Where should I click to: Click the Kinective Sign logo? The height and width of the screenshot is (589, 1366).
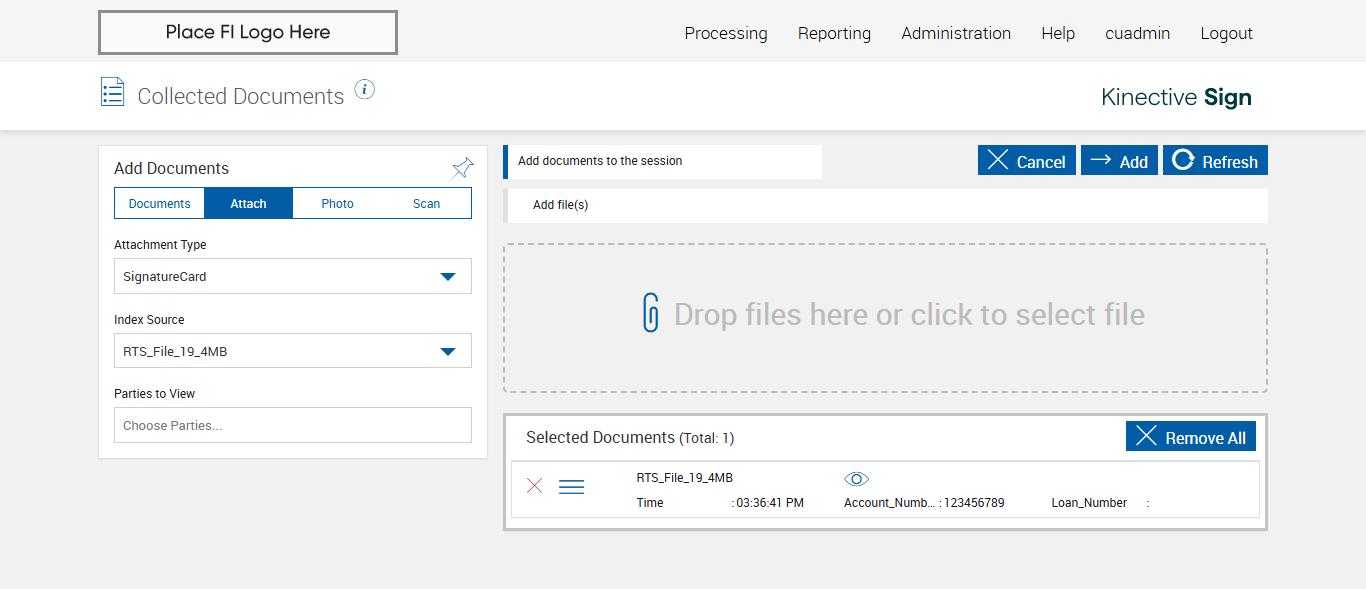[1176, 97]
